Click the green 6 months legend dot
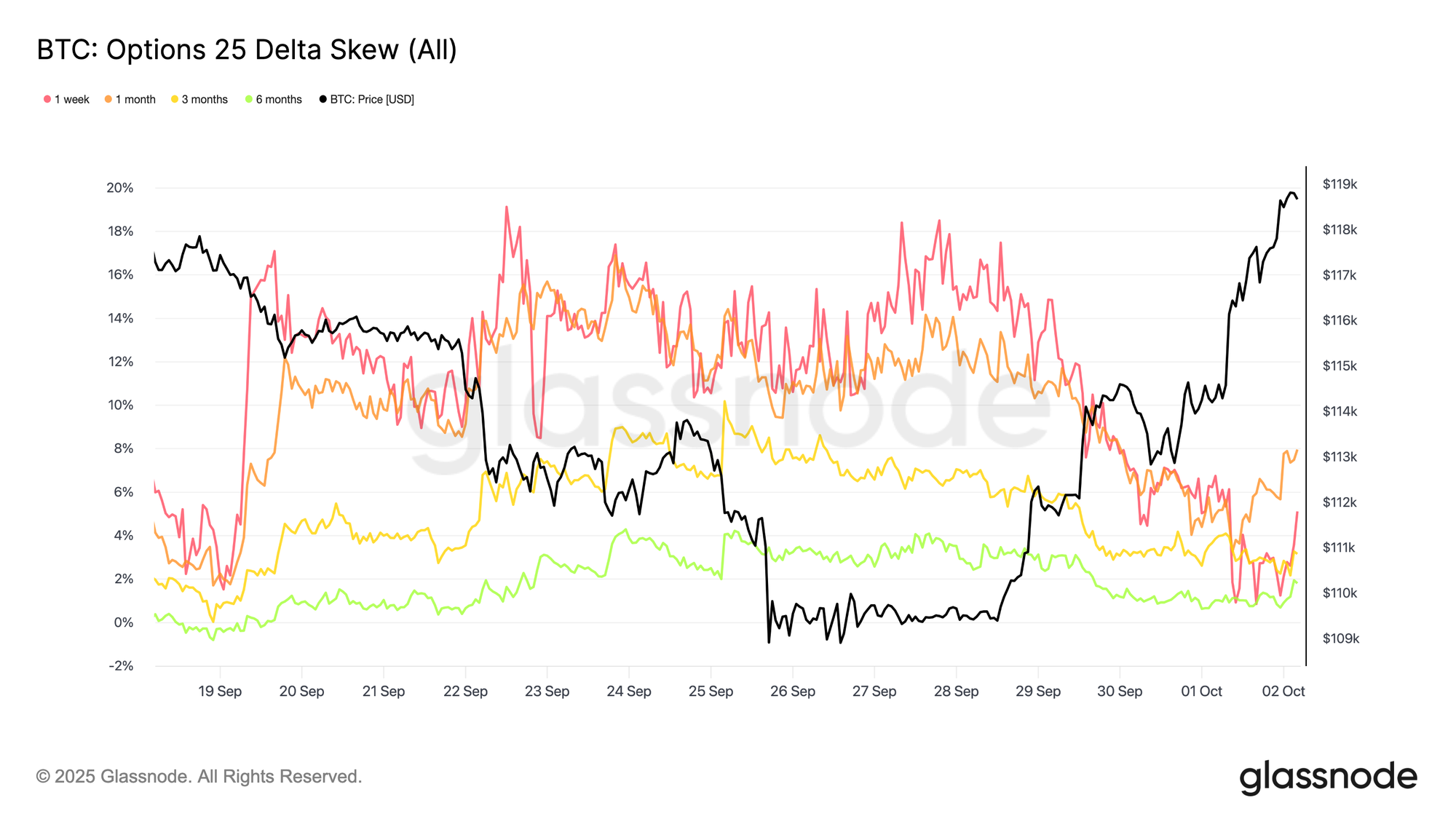This screenshot has width=1456, height=819. [249, 99]
